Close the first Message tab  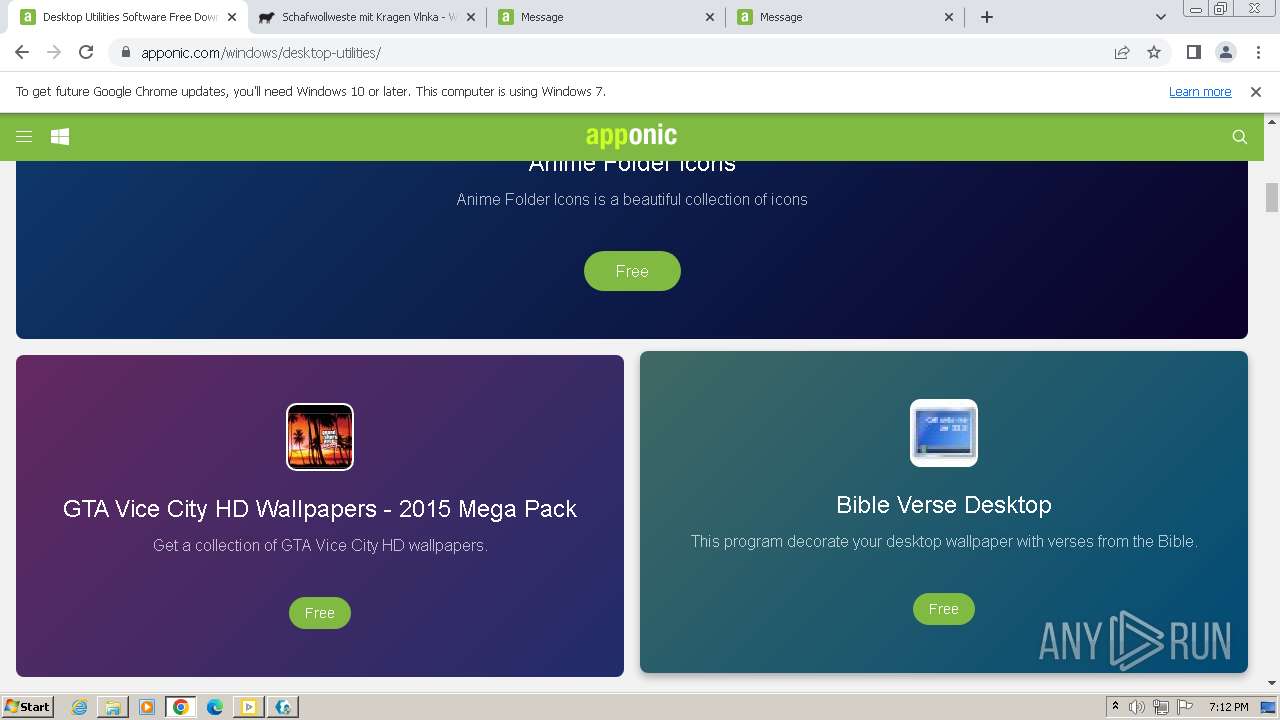click(x=710, y=17)
